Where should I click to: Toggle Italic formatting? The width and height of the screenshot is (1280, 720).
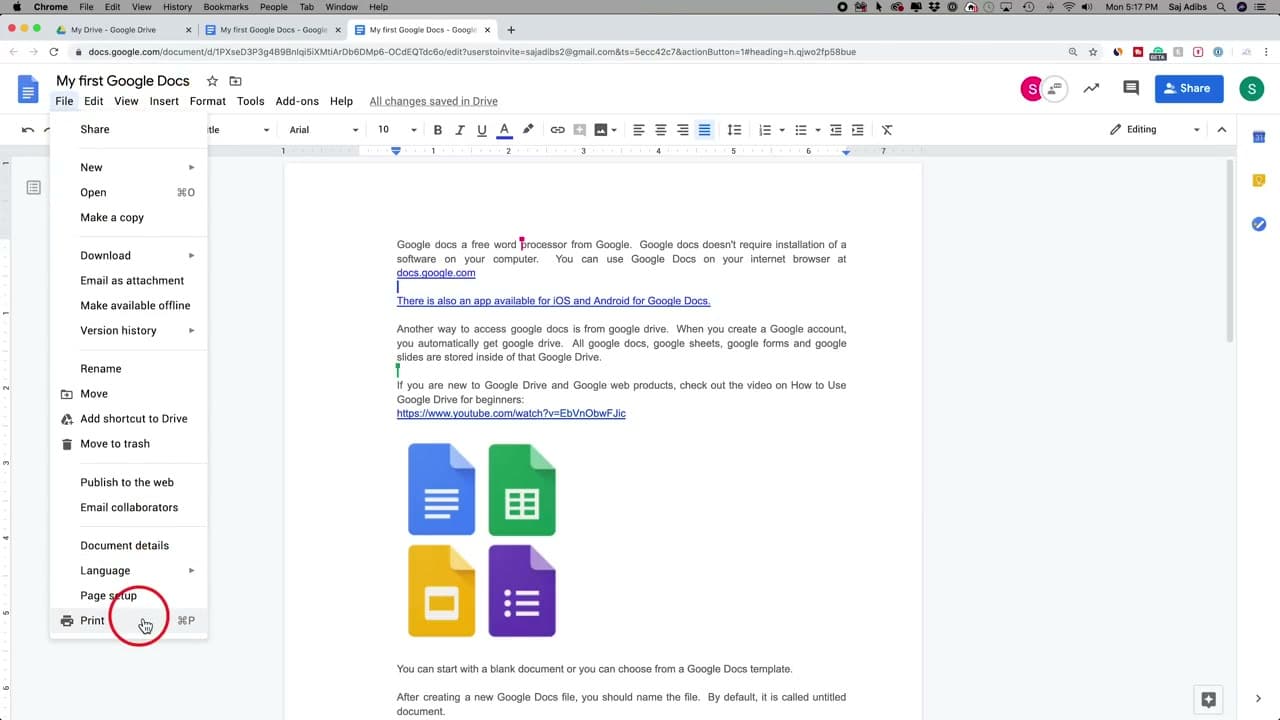(460, 130)
